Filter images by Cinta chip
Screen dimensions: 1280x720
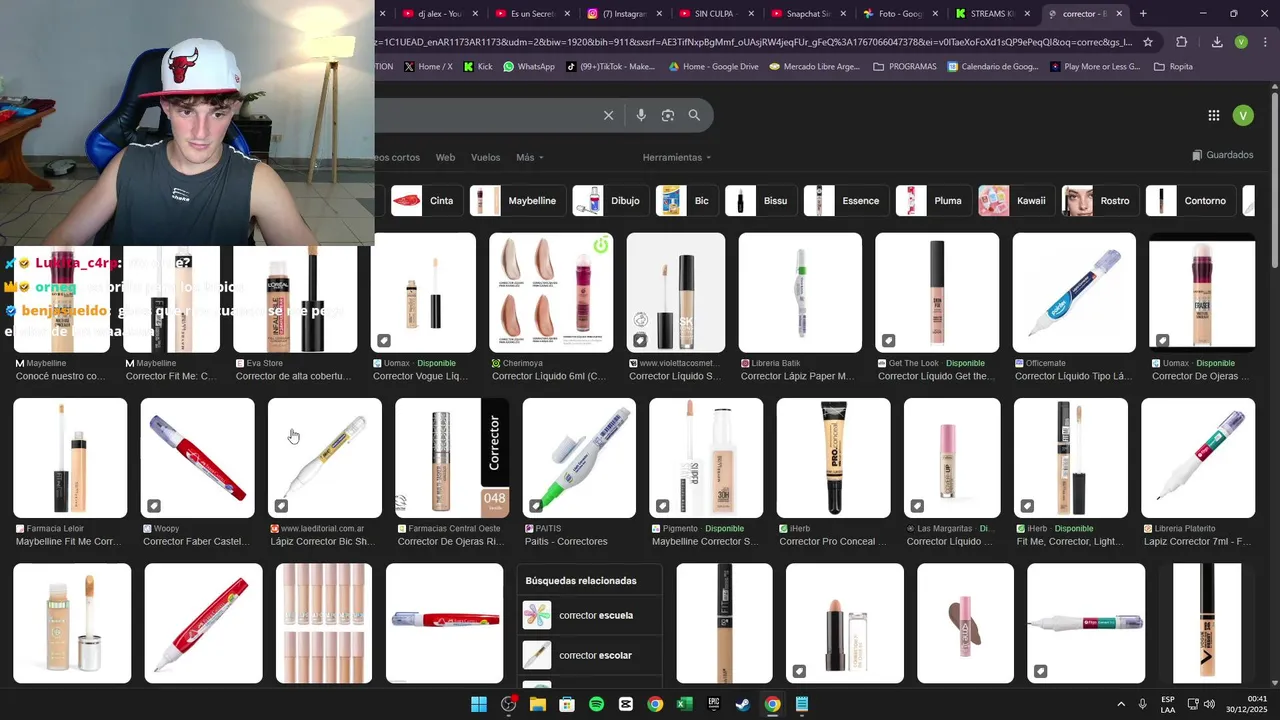click(x=425, y=201)
